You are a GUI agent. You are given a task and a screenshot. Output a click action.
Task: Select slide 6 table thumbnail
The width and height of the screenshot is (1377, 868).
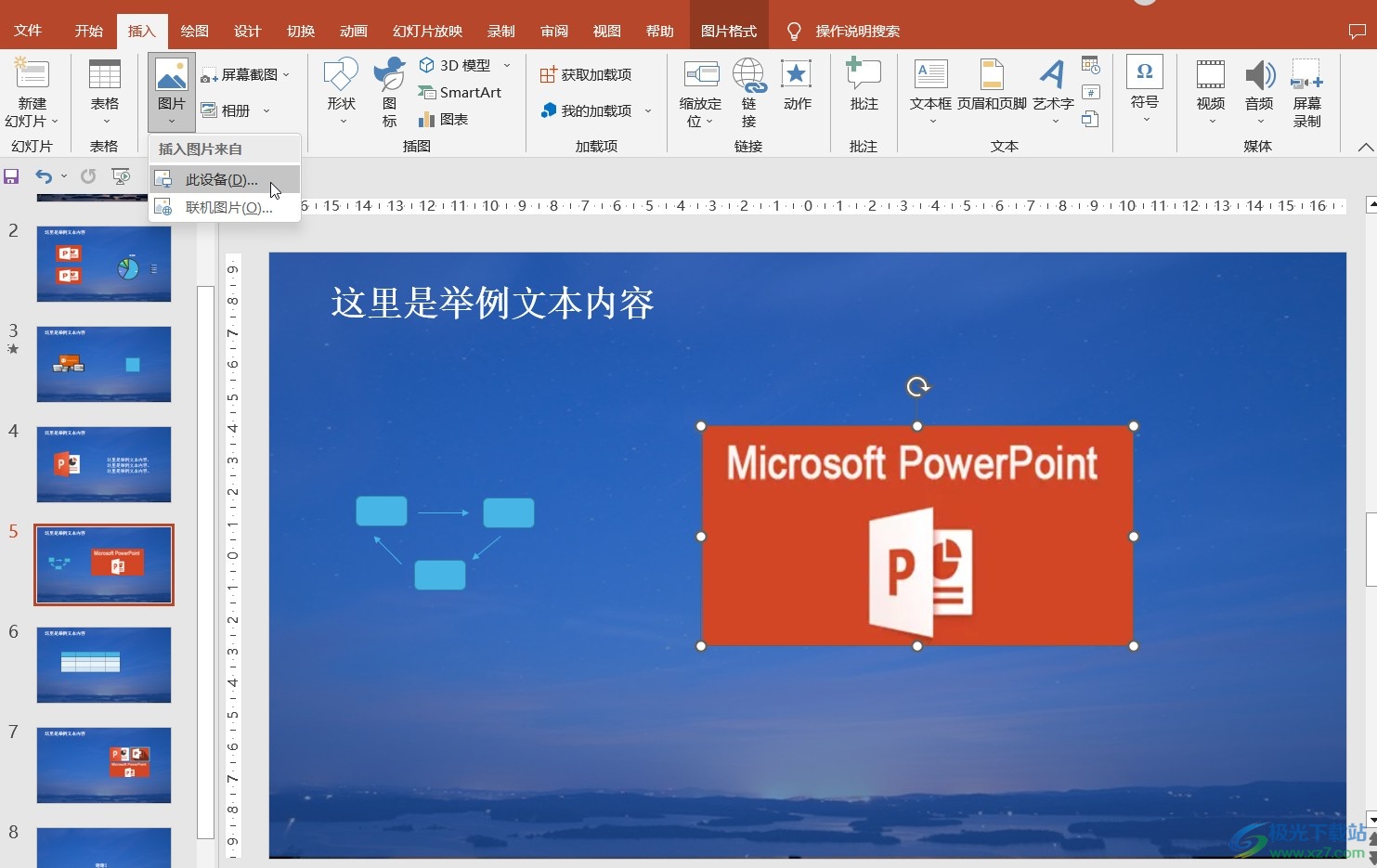104,665
